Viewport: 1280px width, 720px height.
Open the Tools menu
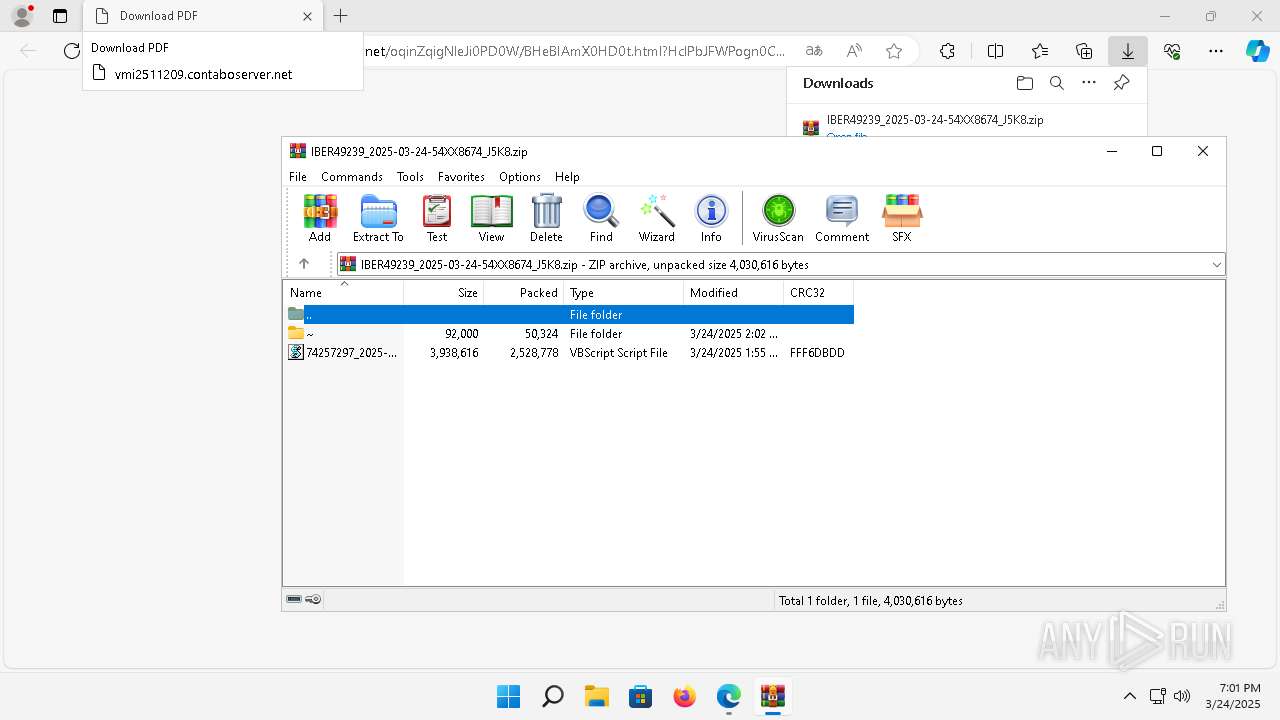[410, 176]
